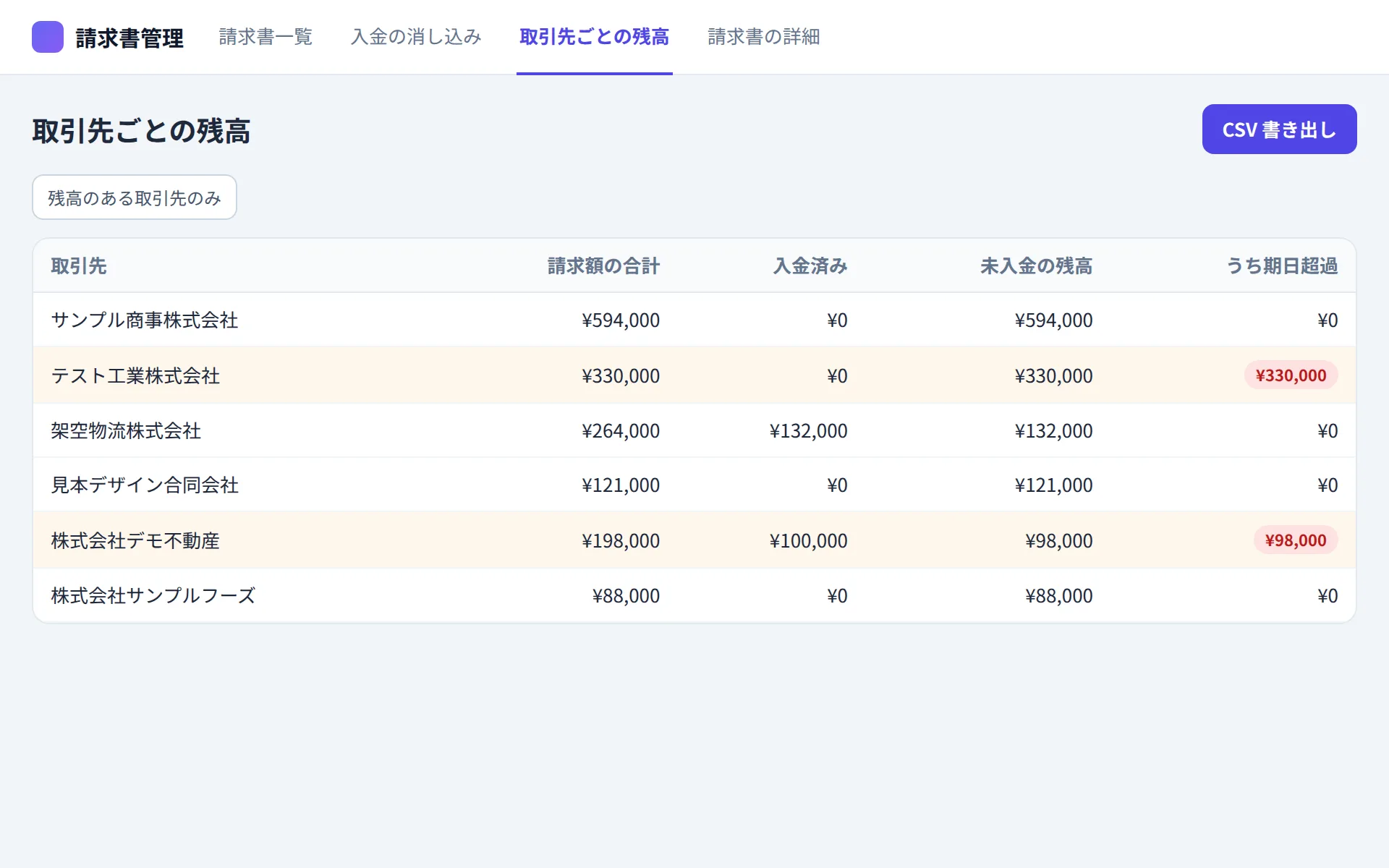Viewport: 1389px width, 868px height.
Task: Select 株式会社サンプルフーズ in the table
Action: pyautogui.click(x=153, y=595)
